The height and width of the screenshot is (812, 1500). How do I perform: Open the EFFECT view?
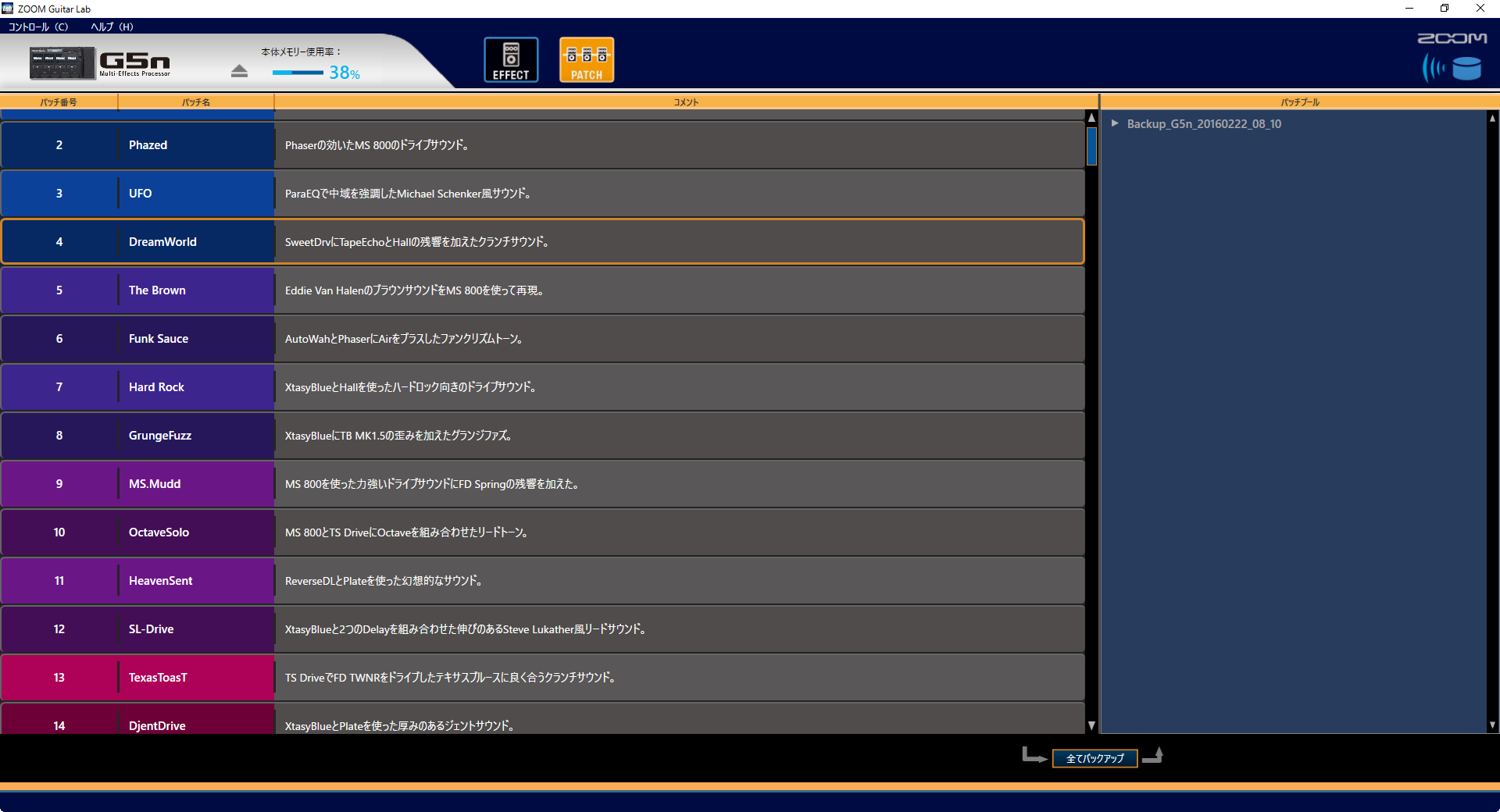click(511, 60)
